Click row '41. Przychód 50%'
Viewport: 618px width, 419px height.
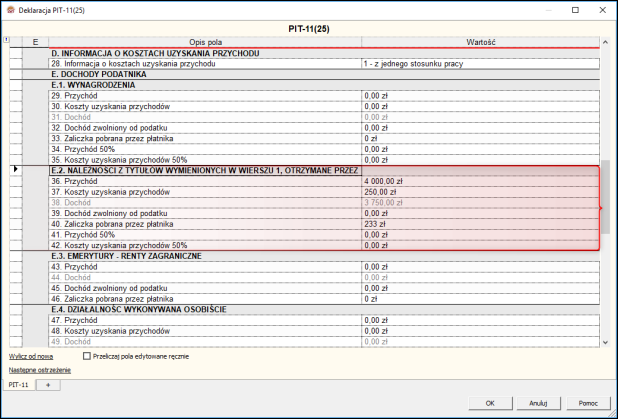(x=205, y=235)
